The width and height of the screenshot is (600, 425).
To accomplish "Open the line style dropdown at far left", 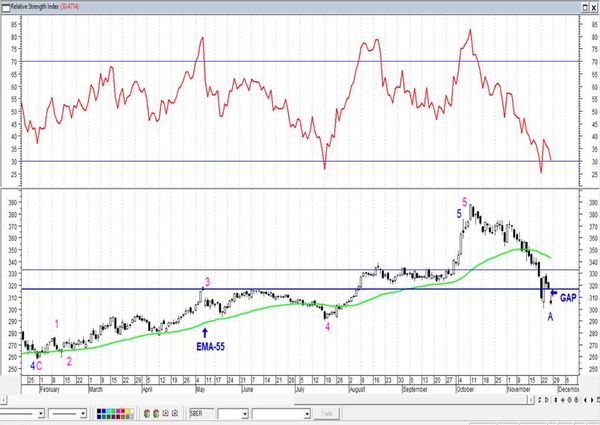I will point(41,414).
